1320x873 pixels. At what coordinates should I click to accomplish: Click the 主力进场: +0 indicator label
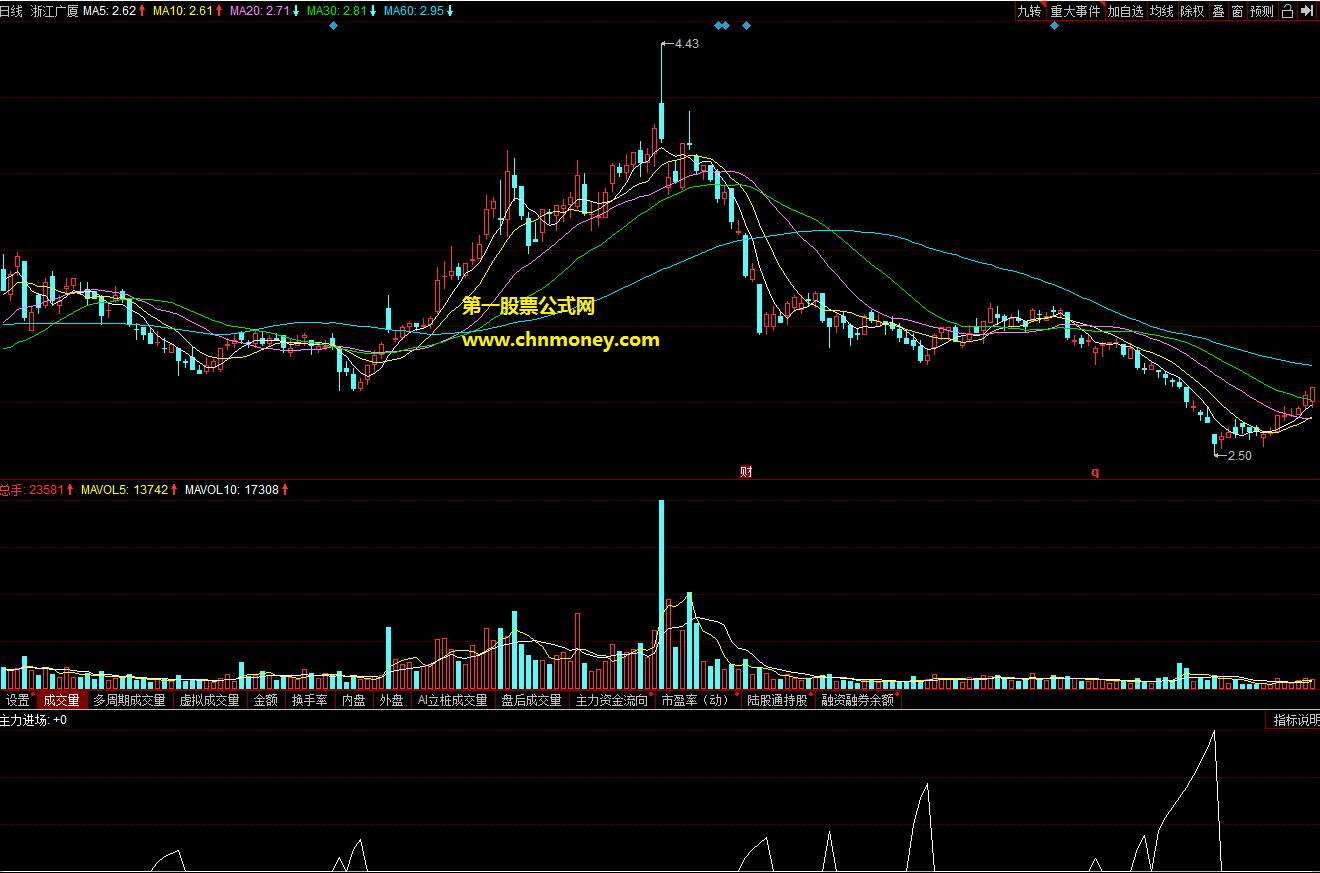click(x=34, y=720)
